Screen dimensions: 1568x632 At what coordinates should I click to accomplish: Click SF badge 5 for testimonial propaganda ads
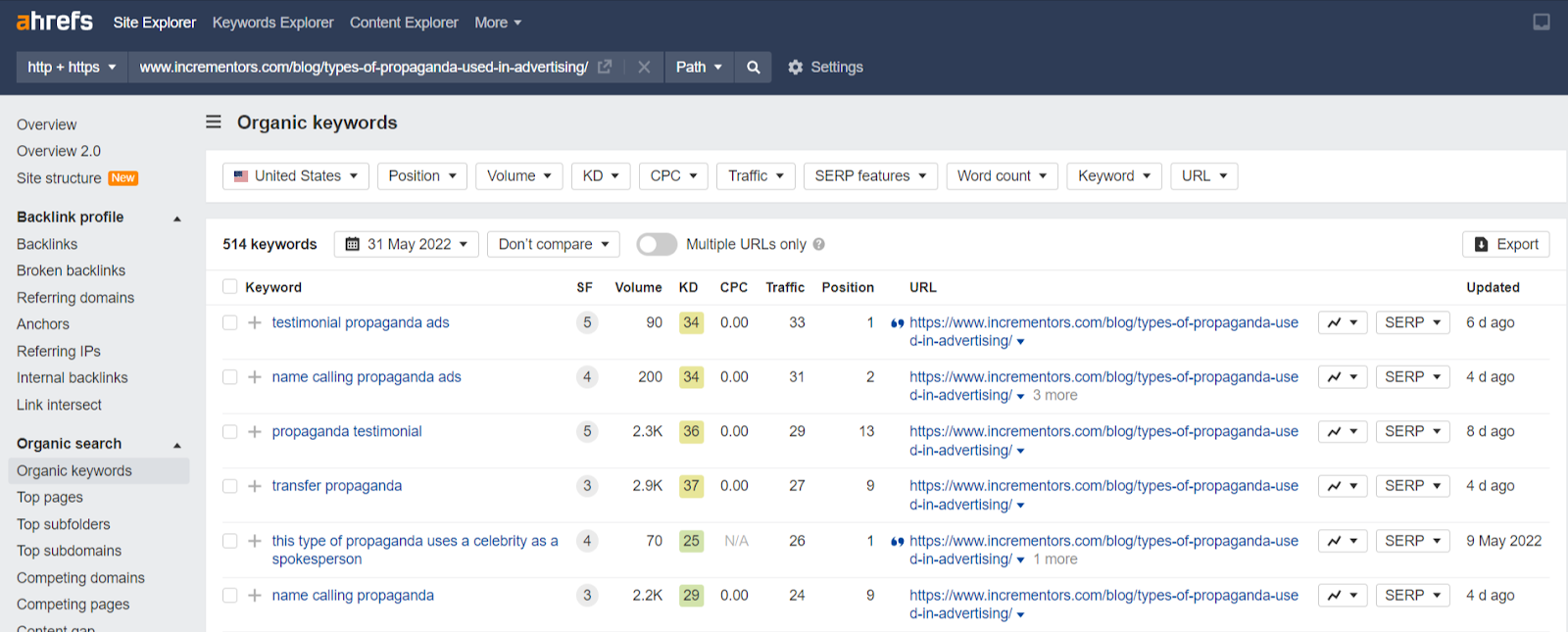coord(587,322)
